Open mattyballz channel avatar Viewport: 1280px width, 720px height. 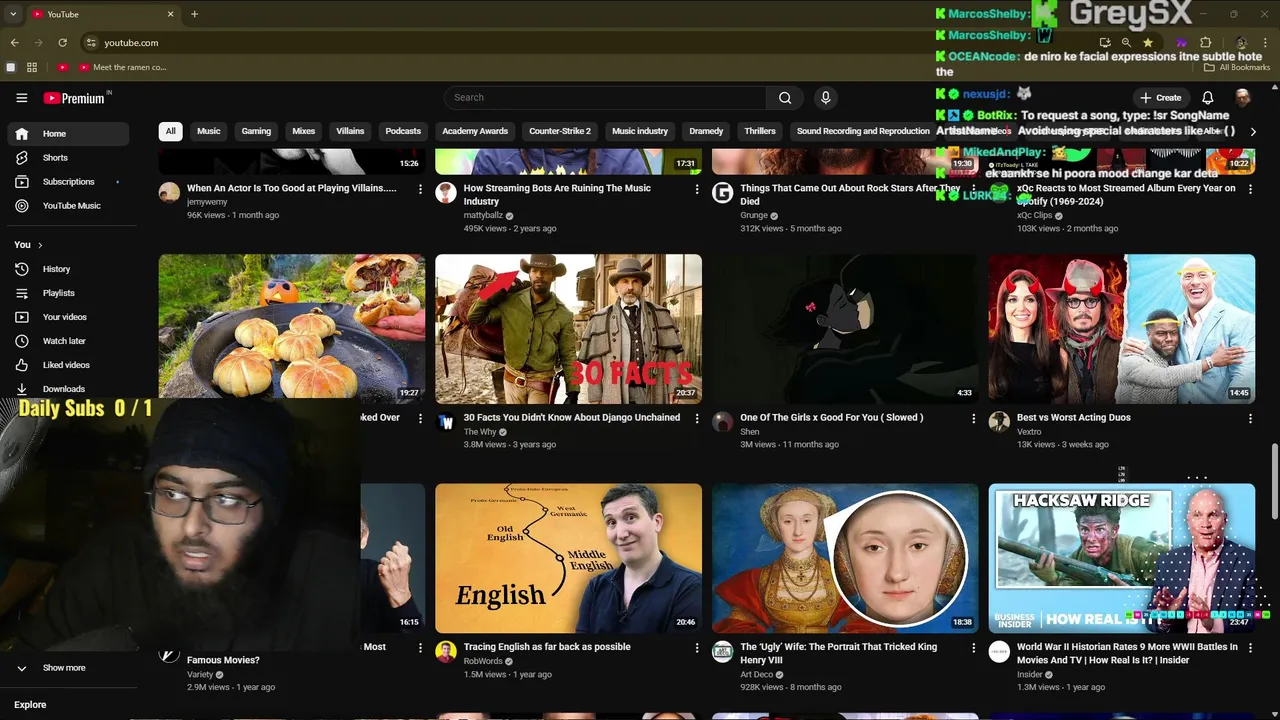tap(446, 193)
